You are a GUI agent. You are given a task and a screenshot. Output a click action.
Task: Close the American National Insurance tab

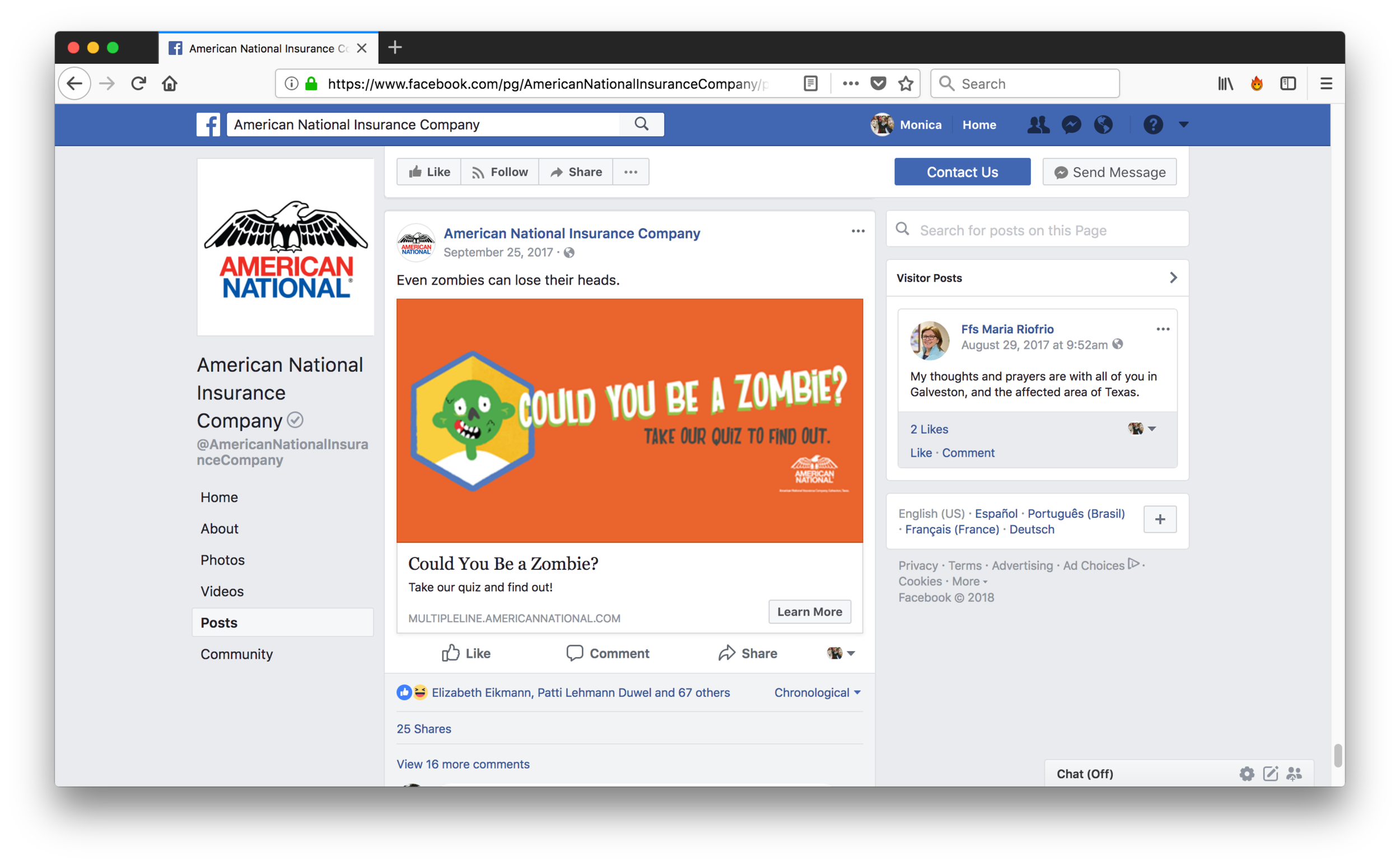(x=361, y=48)
